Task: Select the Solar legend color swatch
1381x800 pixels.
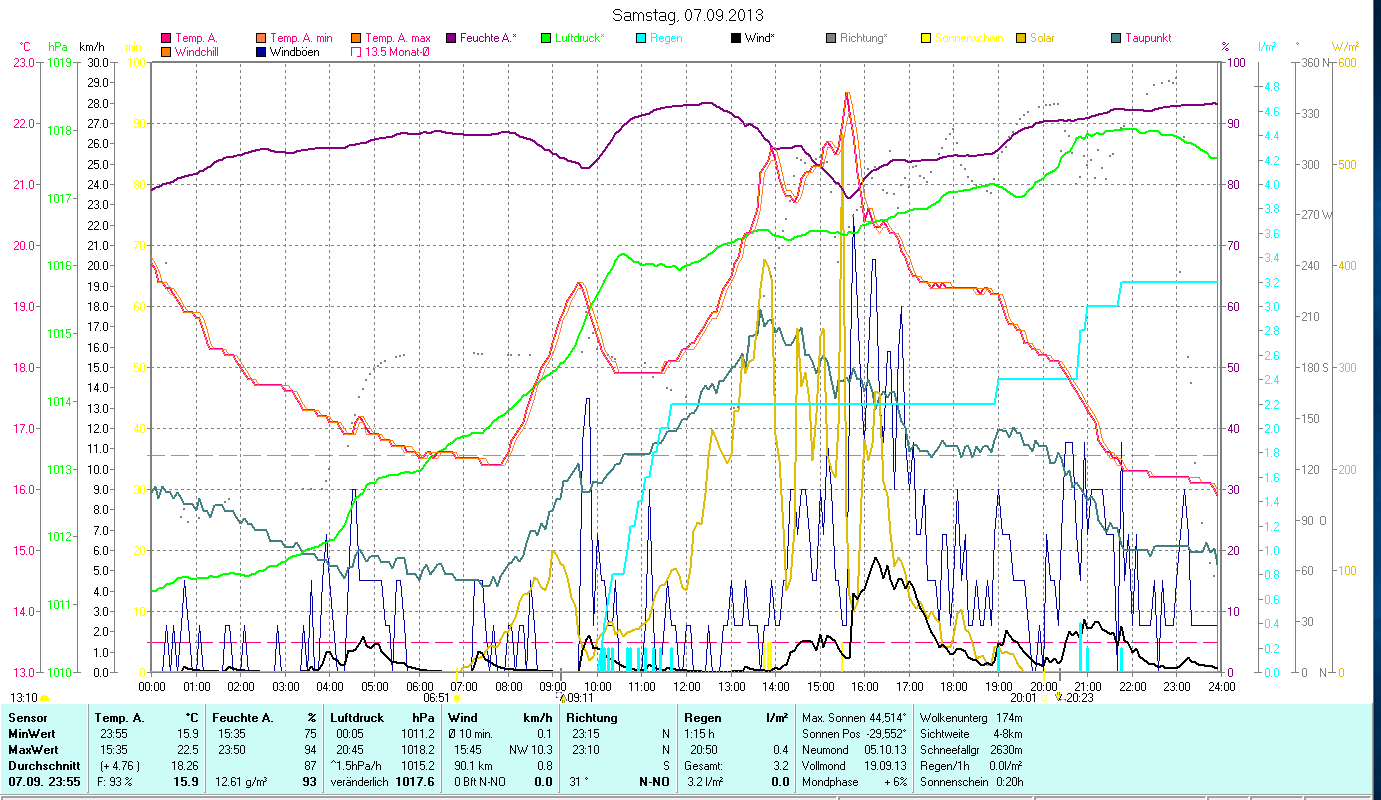Action: coord(1020,38)
